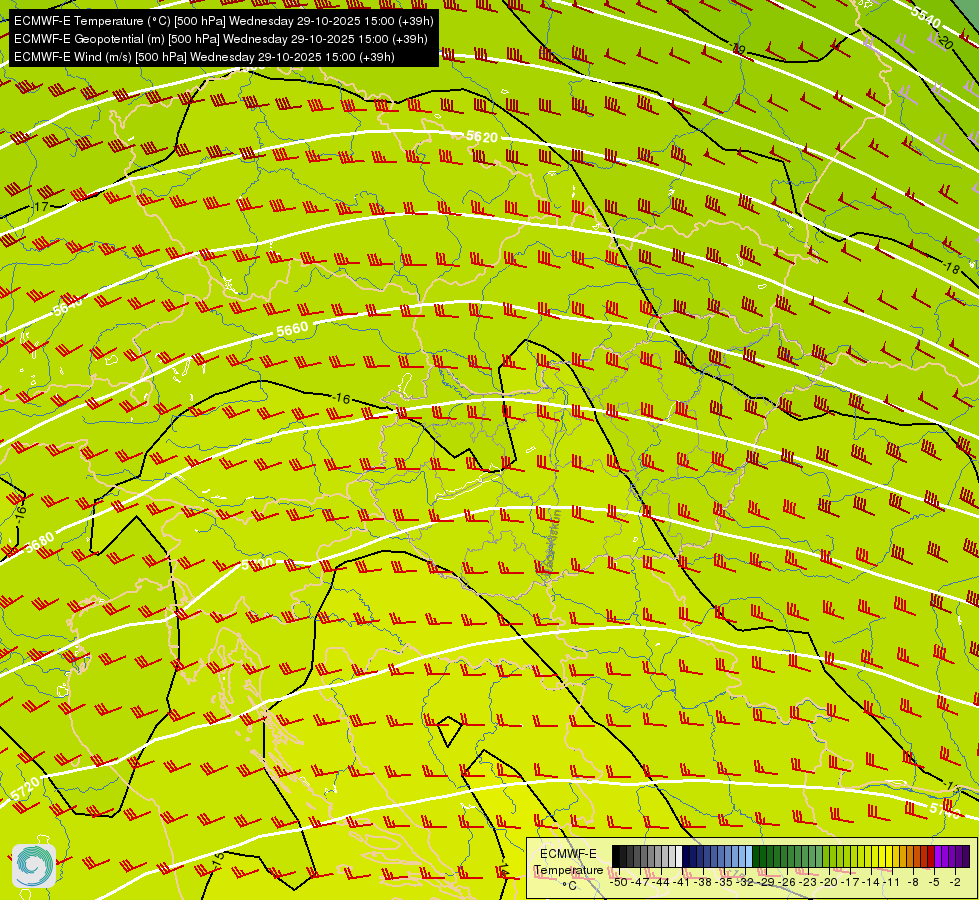Pick the red swatch above the -5 legend value
Image resolution: width=979 pixels, height=900 pixels.
coord(931,856)
